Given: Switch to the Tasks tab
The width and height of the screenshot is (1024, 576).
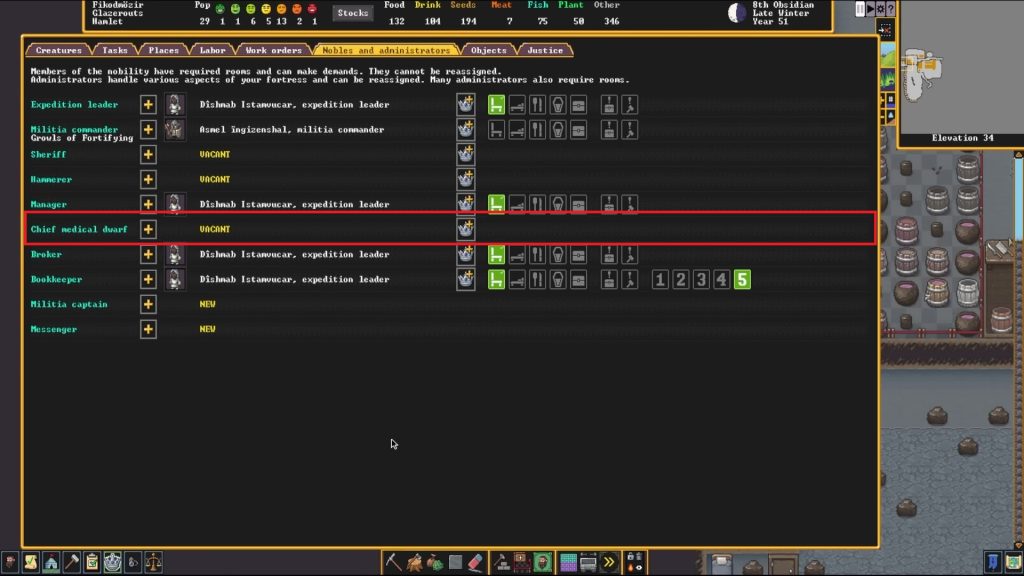Looking at the screenshot, I should 115,50.
